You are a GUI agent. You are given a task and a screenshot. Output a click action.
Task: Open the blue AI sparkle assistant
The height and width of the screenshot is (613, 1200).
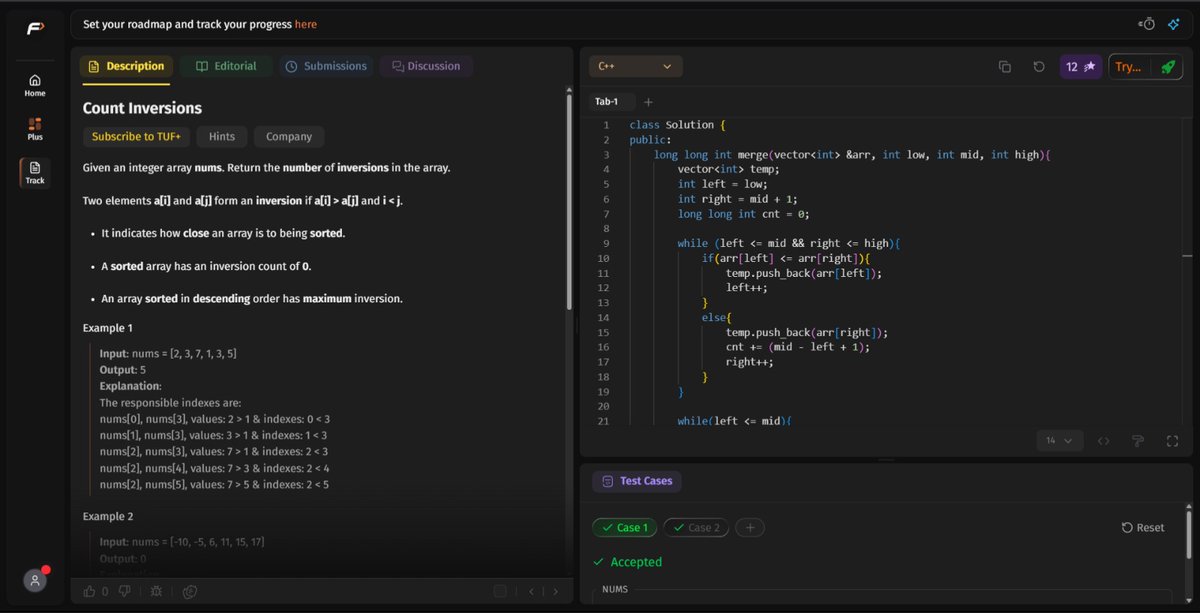point(1173,24)
